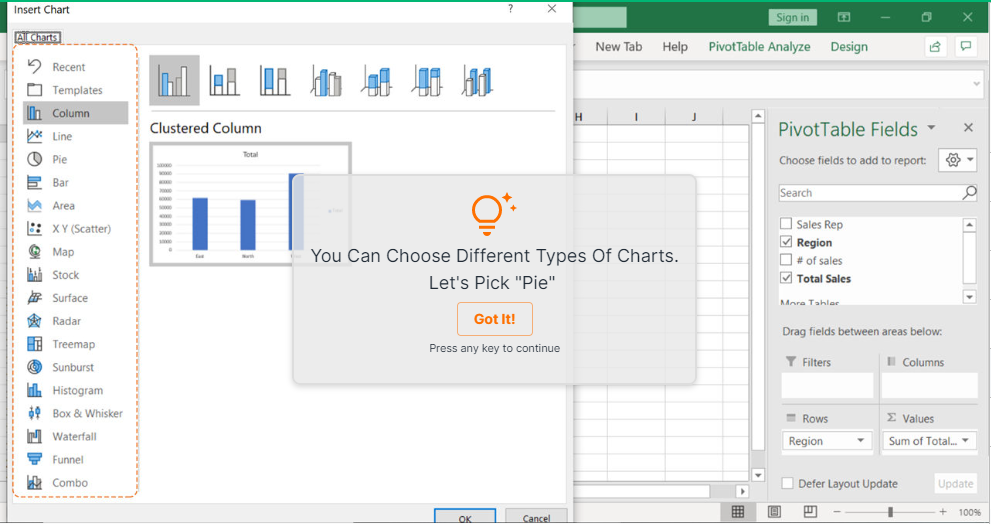Select the Bar chart type

pyautogui.click(x=75, y=182)
